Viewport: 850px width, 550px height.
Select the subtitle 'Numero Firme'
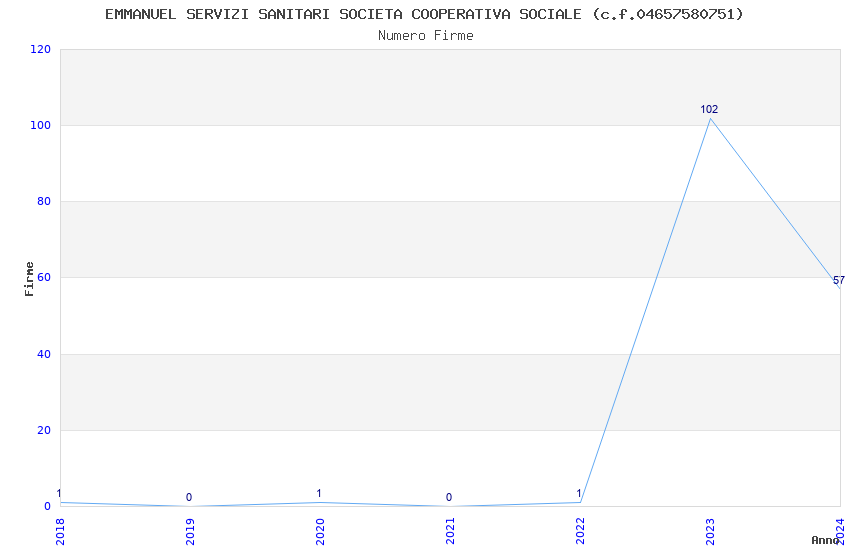[x=426, y=36]
